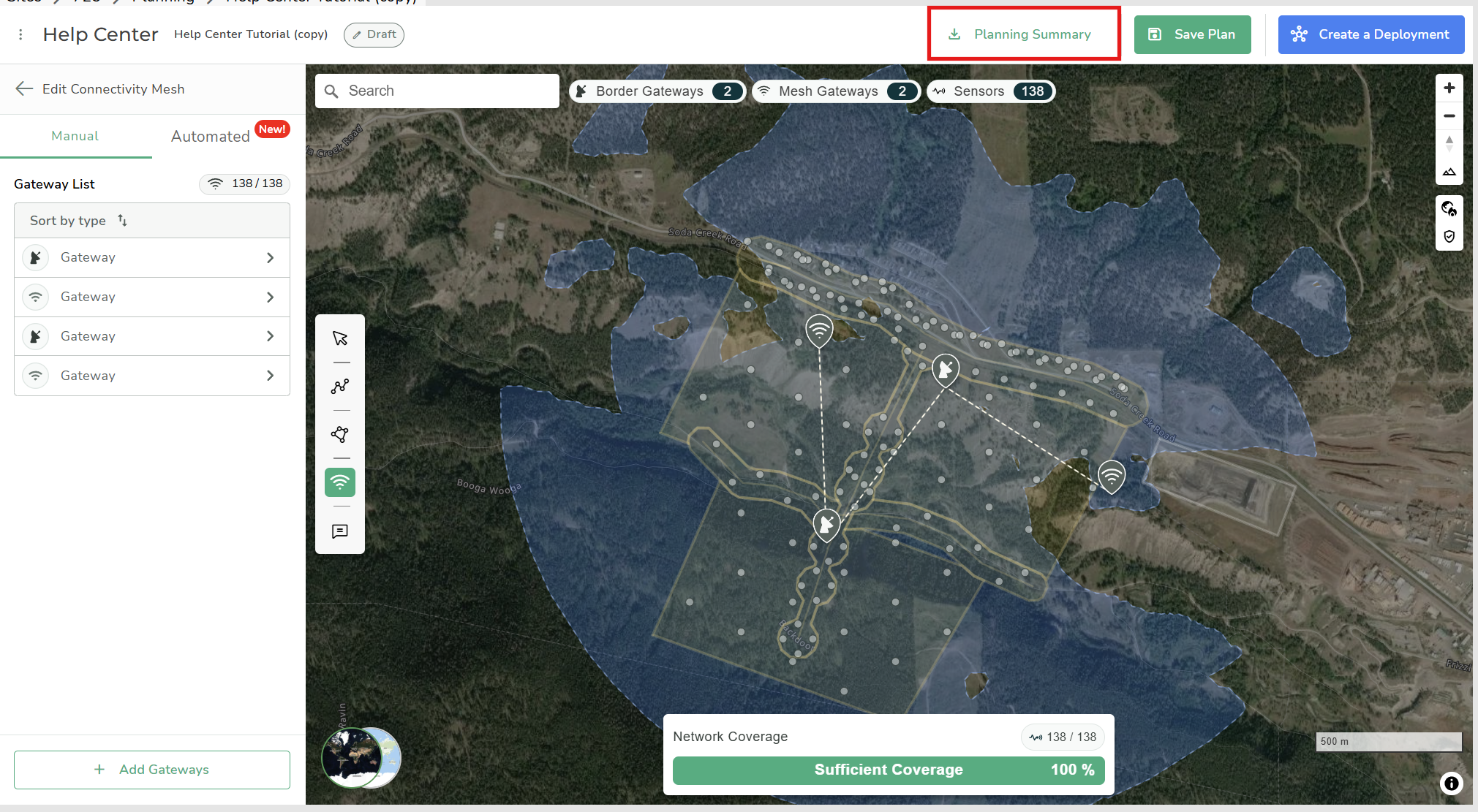Image resolution: width=1478 pixels, height=812 pixels.
Task: Expand the first Gateway list entry
Action: pyautogui.click(x=152, y=257)
